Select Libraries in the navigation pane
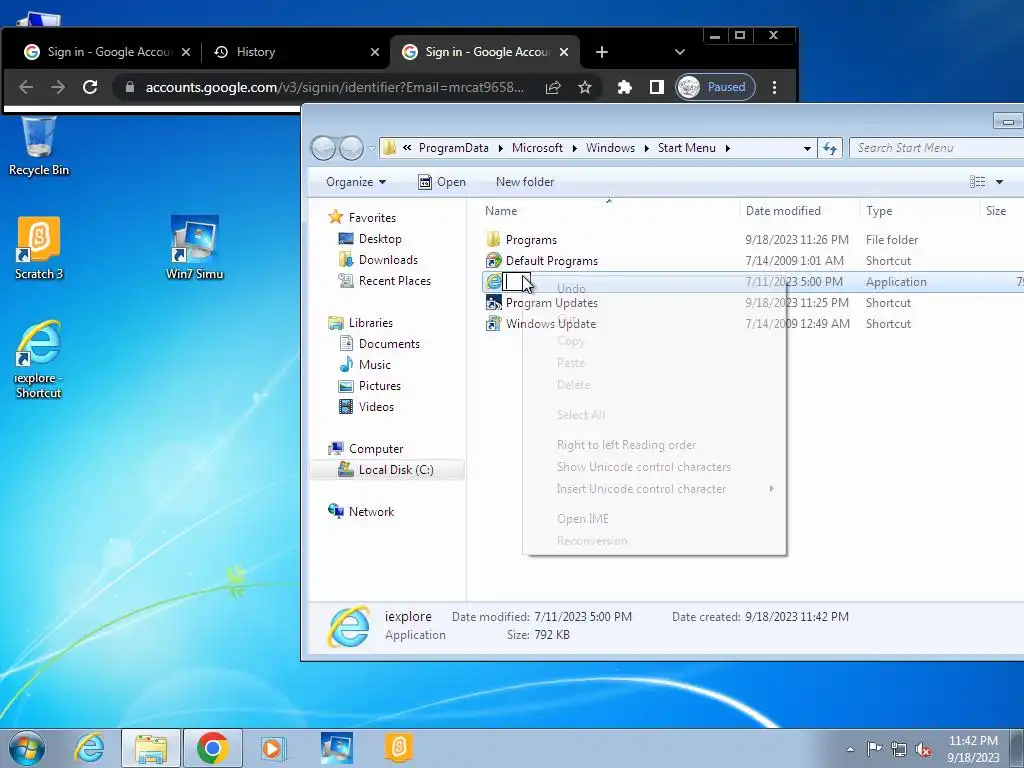 [x=361, y=323]
